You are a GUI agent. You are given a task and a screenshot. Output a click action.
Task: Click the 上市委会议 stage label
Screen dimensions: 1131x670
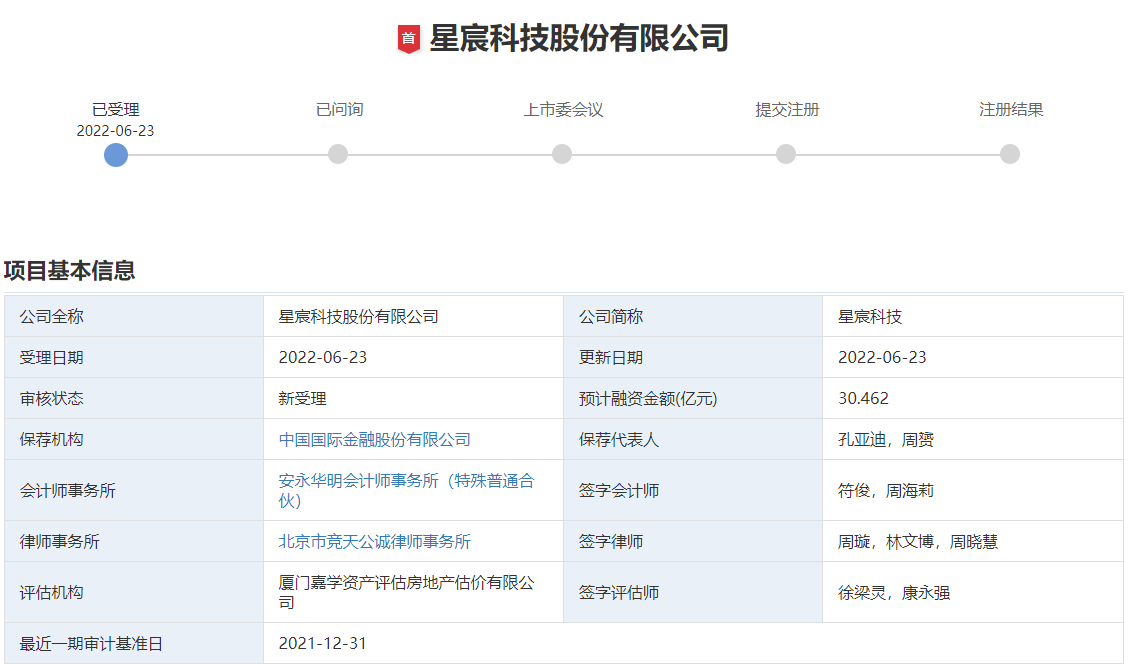click(x=563, y=110)
